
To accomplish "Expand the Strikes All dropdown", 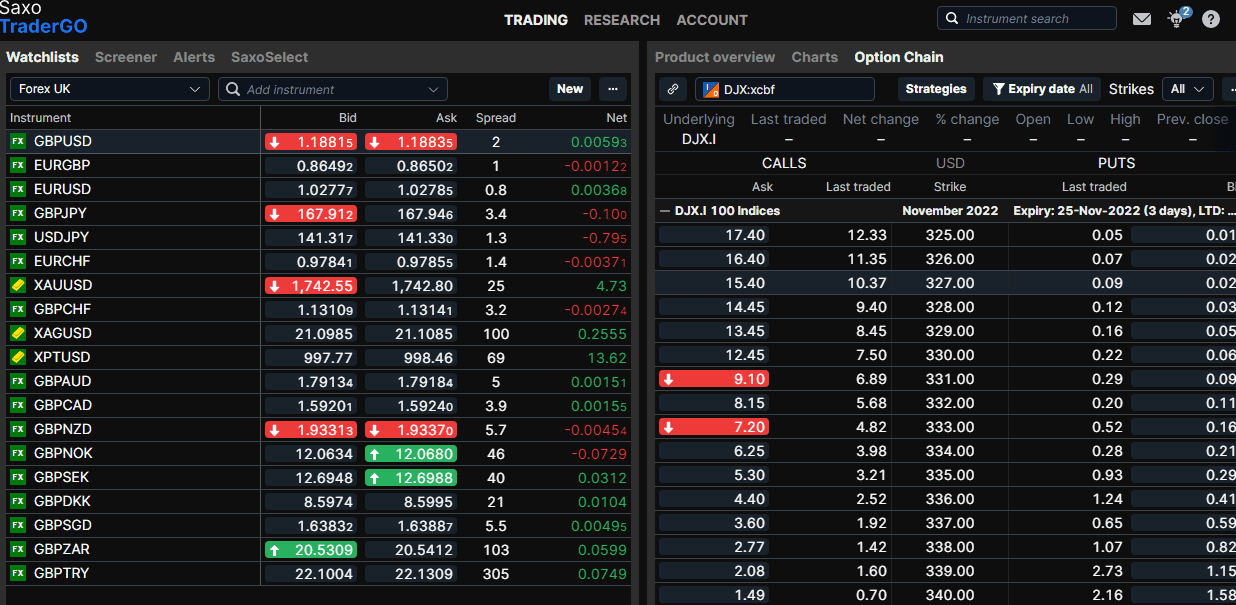I will point(1187,89).
